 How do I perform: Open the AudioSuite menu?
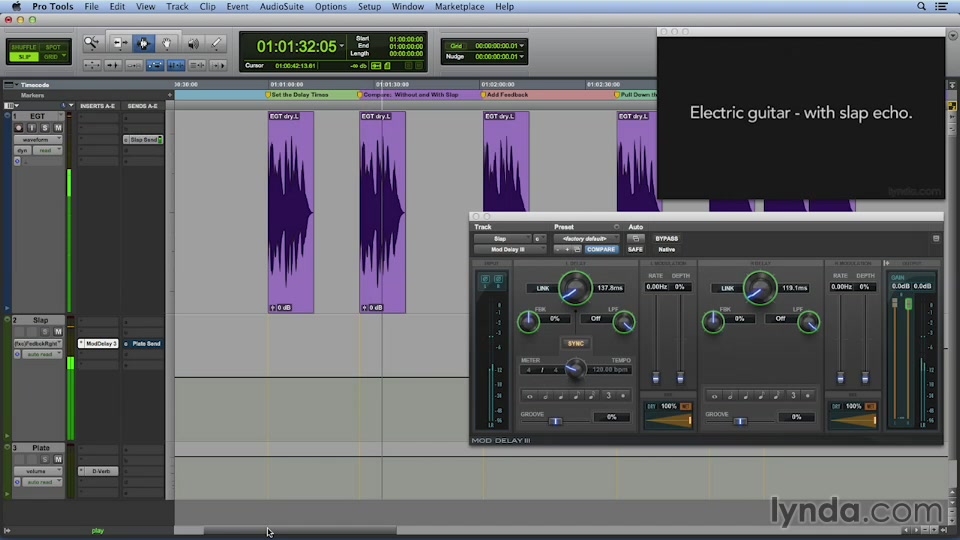(x=282, y=6)
